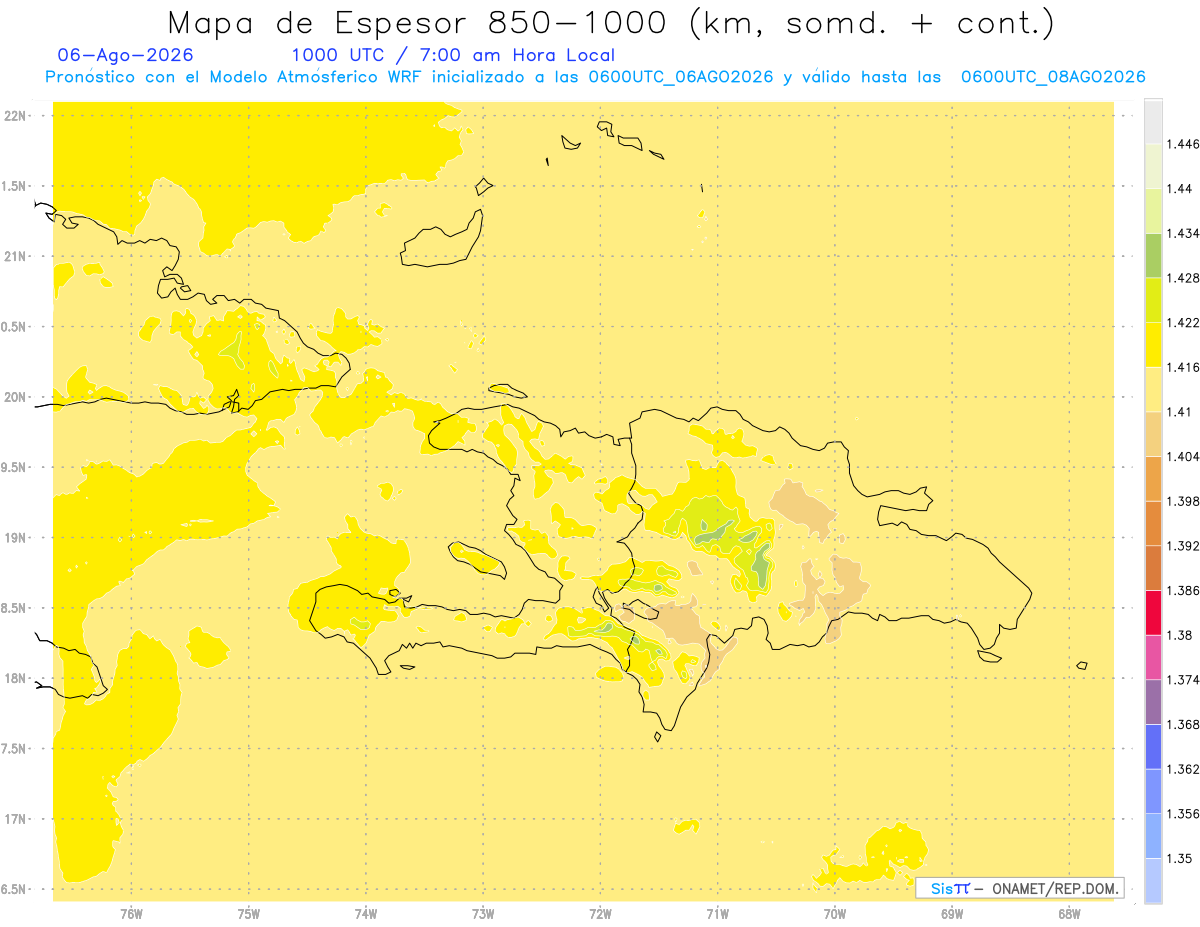
Task: Click the legend value "1.35"
Action: [x=1181, y=858]
